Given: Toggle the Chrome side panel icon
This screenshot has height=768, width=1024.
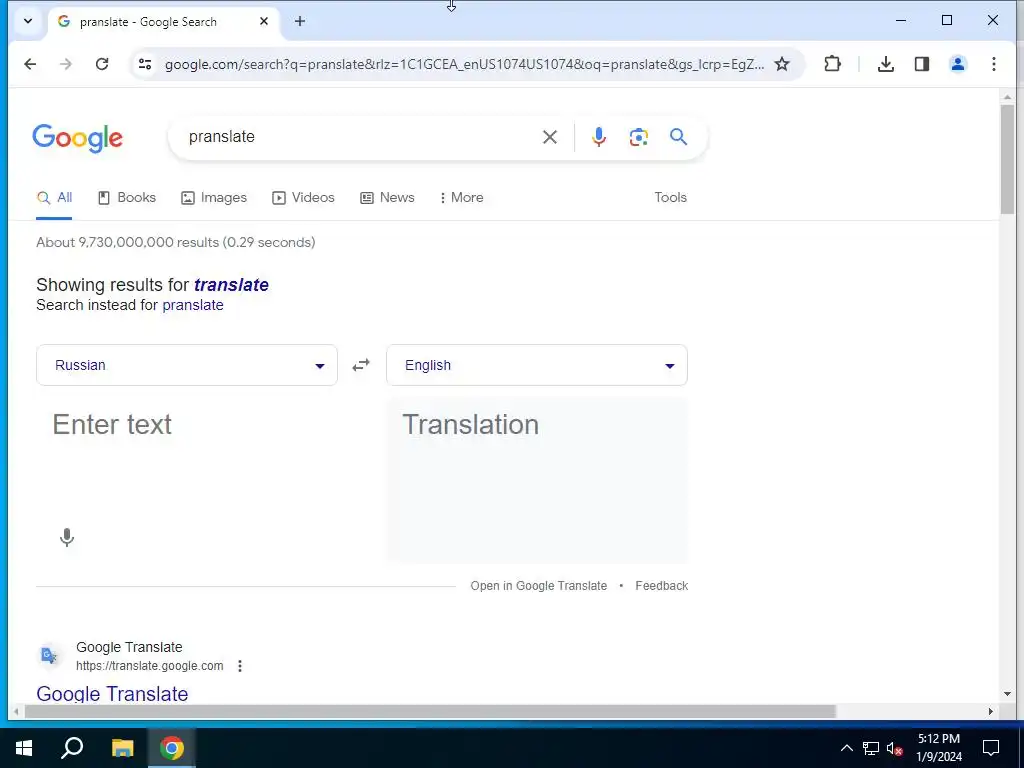Looking at the screenshot, I should [921, 64].
